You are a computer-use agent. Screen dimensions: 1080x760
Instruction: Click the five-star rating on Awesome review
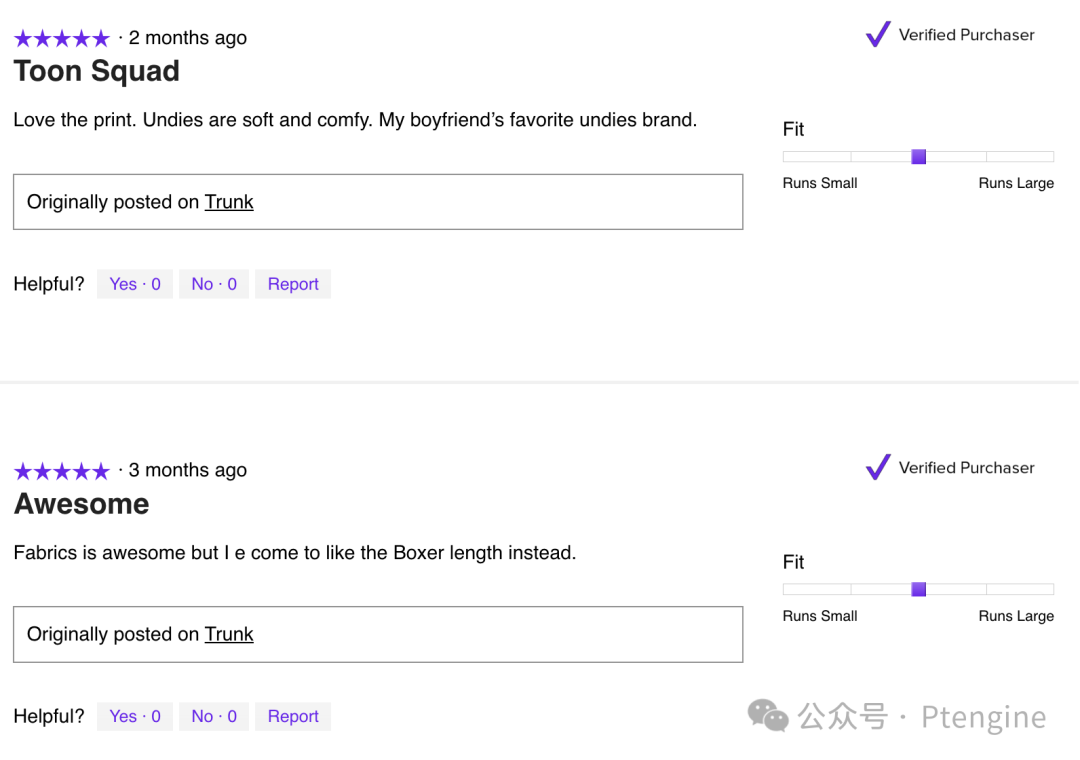pos(61,471)
